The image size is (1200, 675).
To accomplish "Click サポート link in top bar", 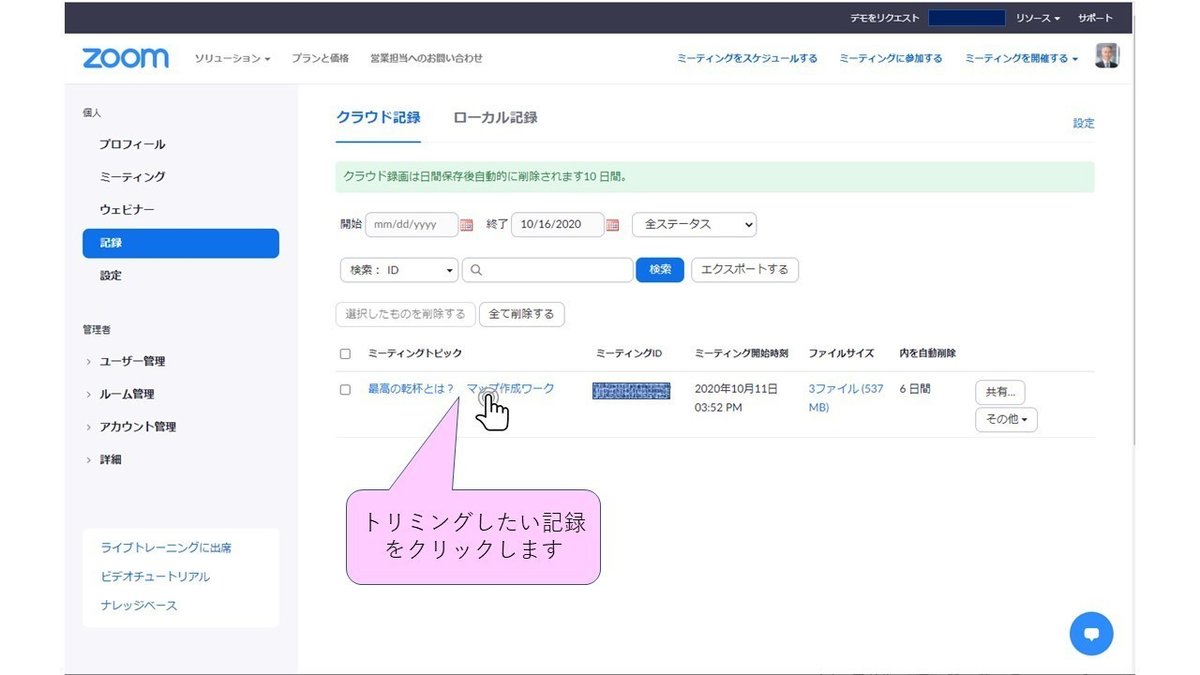I will pos(1095,19).
